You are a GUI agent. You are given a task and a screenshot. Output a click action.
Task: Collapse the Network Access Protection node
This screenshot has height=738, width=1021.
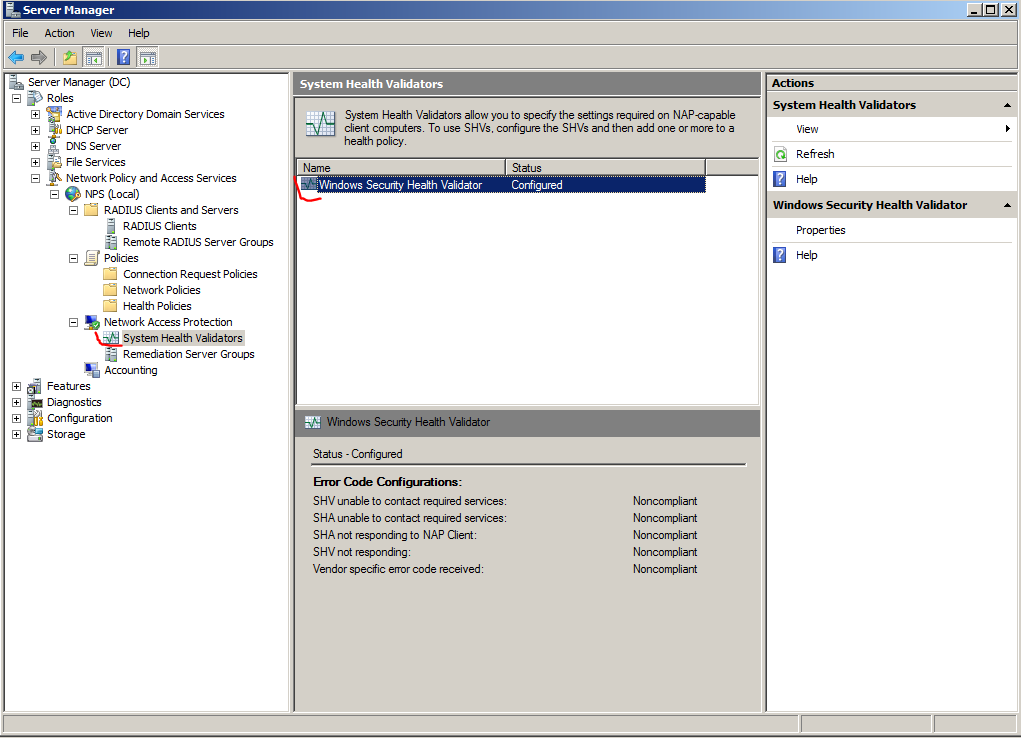click(74, 322)
